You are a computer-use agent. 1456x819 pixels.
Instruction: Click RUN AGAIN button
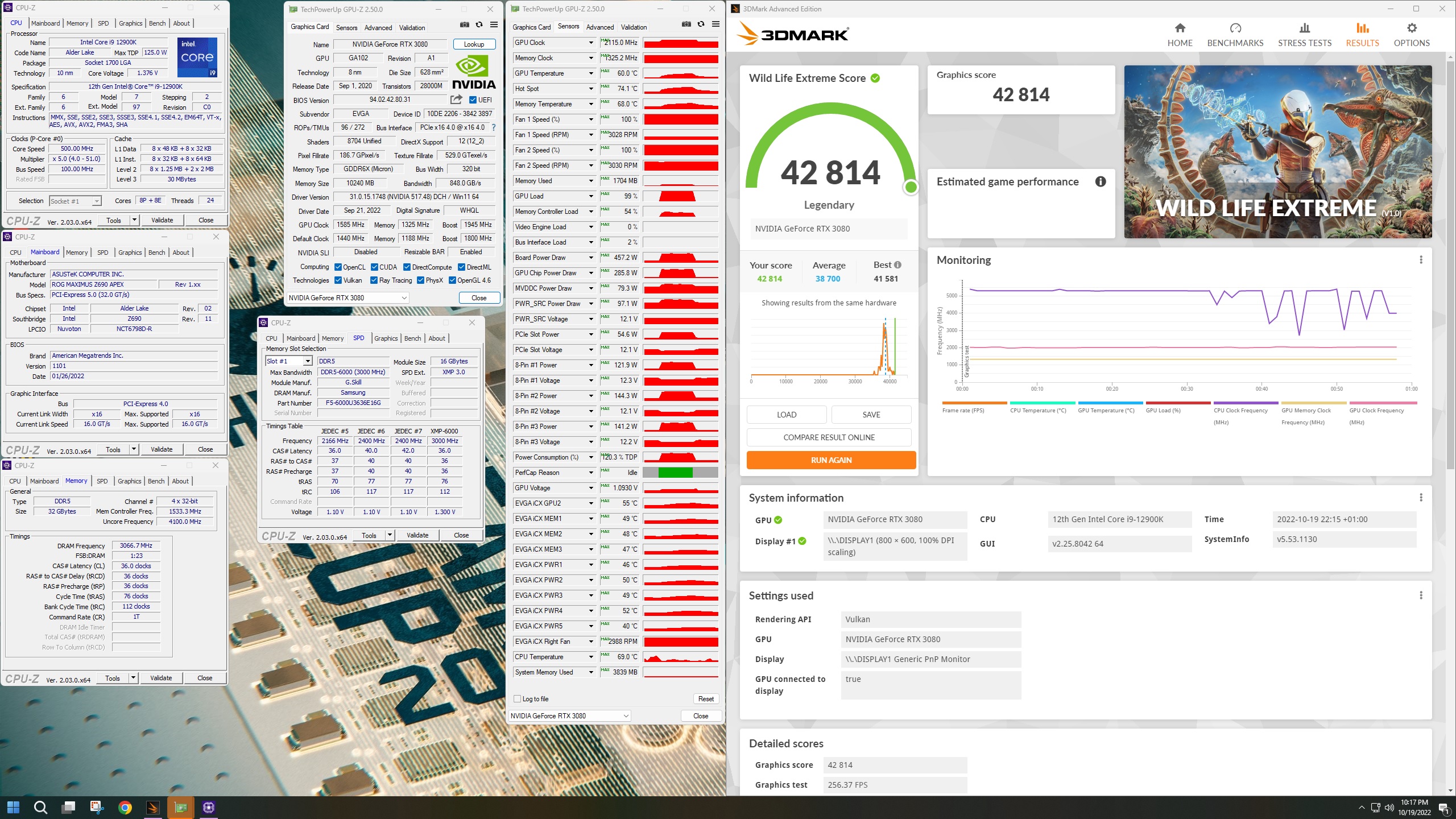pos(831,460)
